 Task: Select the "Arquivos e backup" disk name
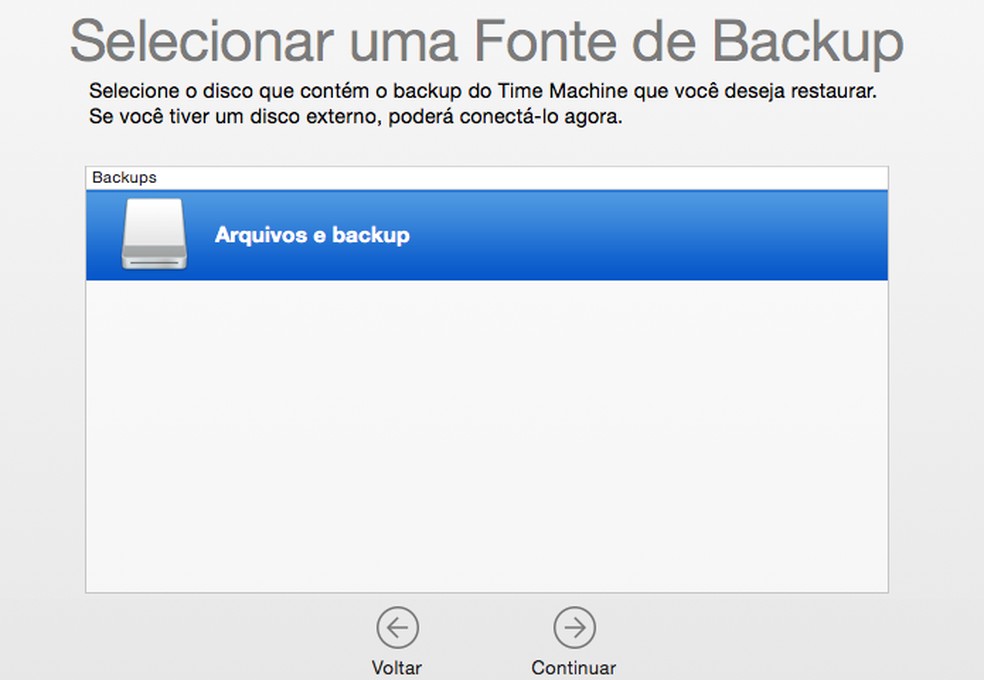coord(312,236)
